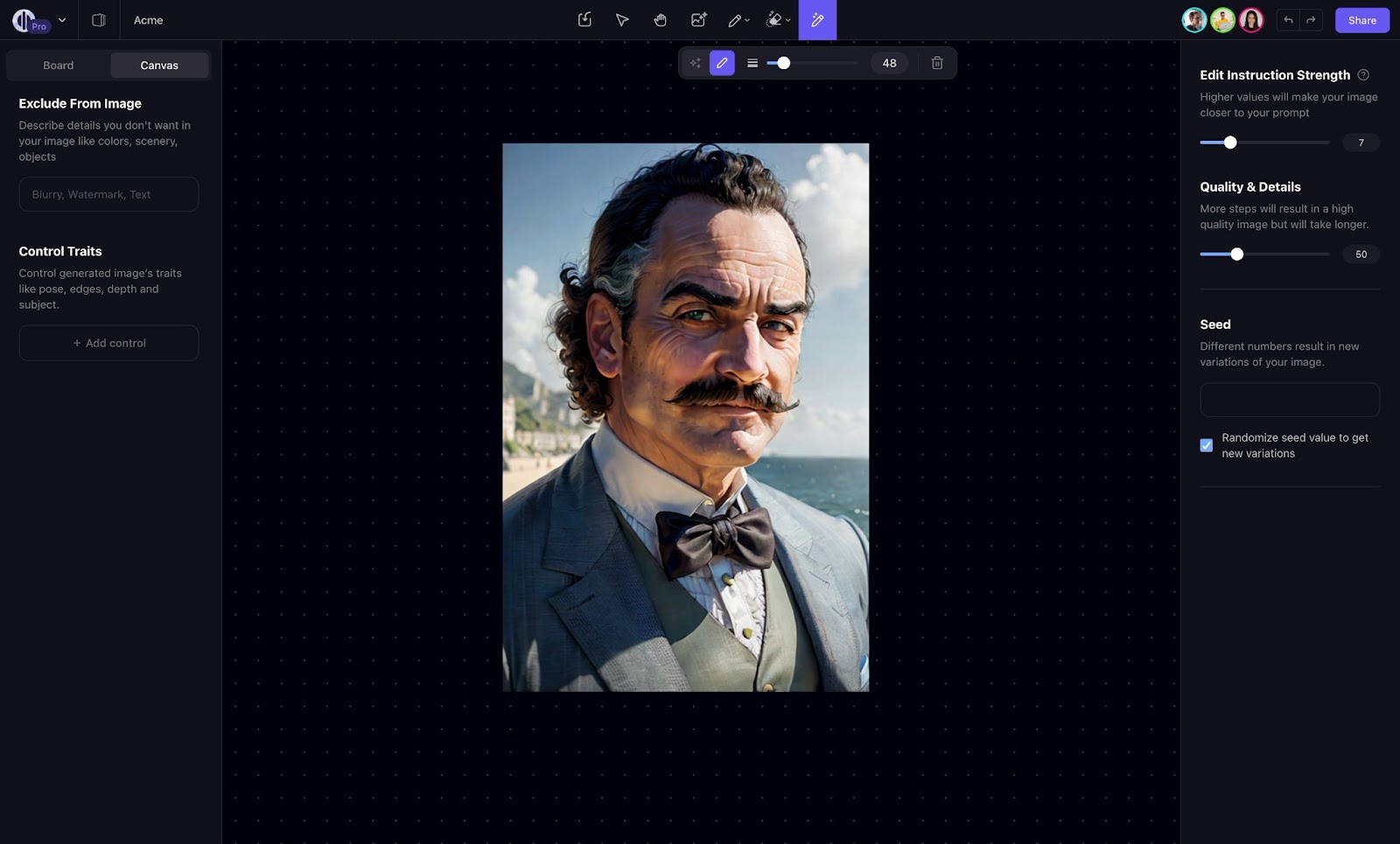The height and width of the screenshot is (844, 1400).
Task: Click the brush size value 48
Action: click(889, 63)
